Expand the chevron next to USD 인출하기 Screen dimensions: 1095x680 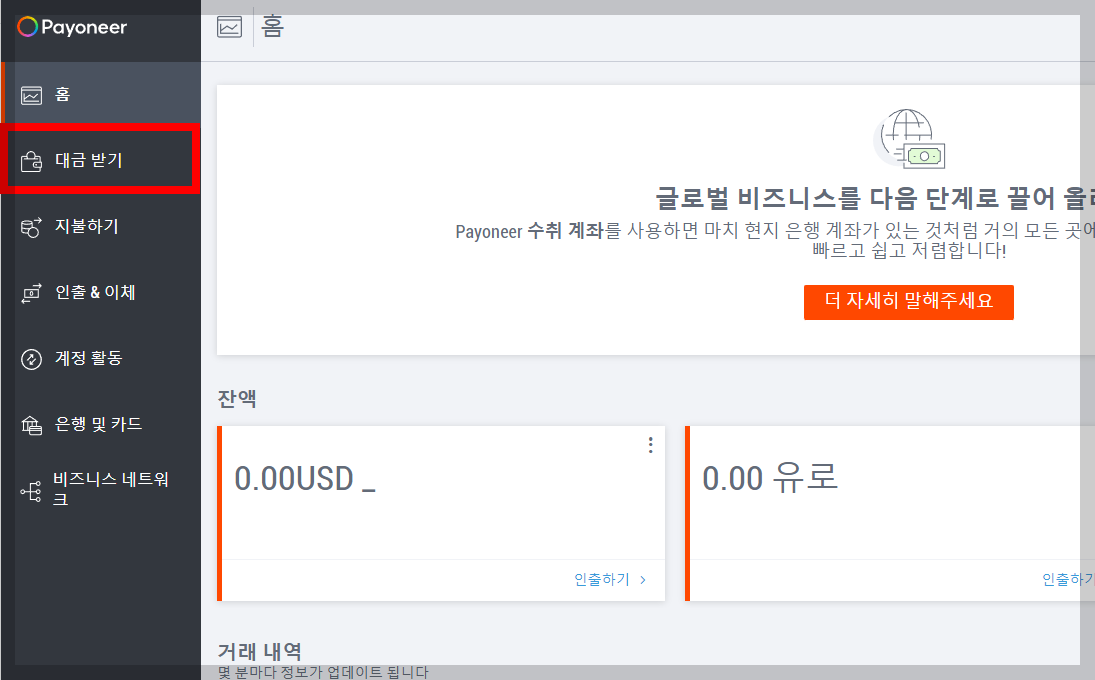(643, 578)
